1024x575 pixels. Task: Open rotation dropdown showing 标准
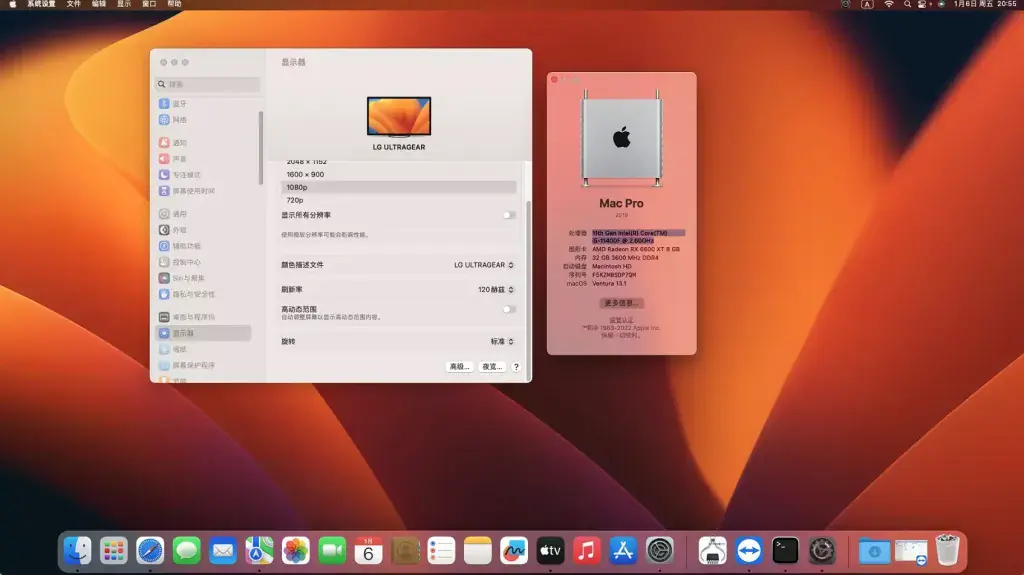point(502,341)
